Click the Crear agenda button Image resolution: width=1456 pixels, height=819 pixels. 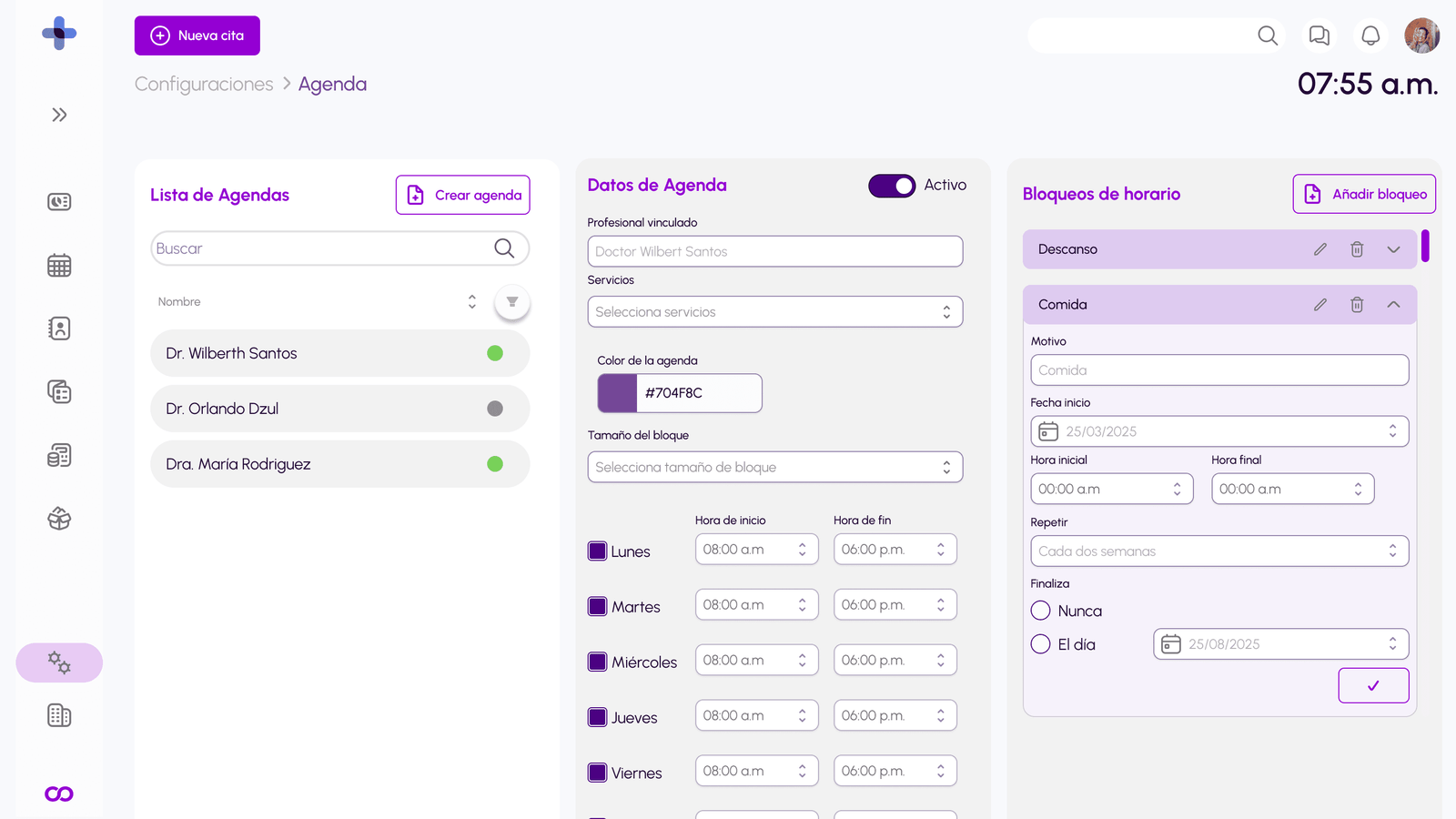tap(462, 194)
